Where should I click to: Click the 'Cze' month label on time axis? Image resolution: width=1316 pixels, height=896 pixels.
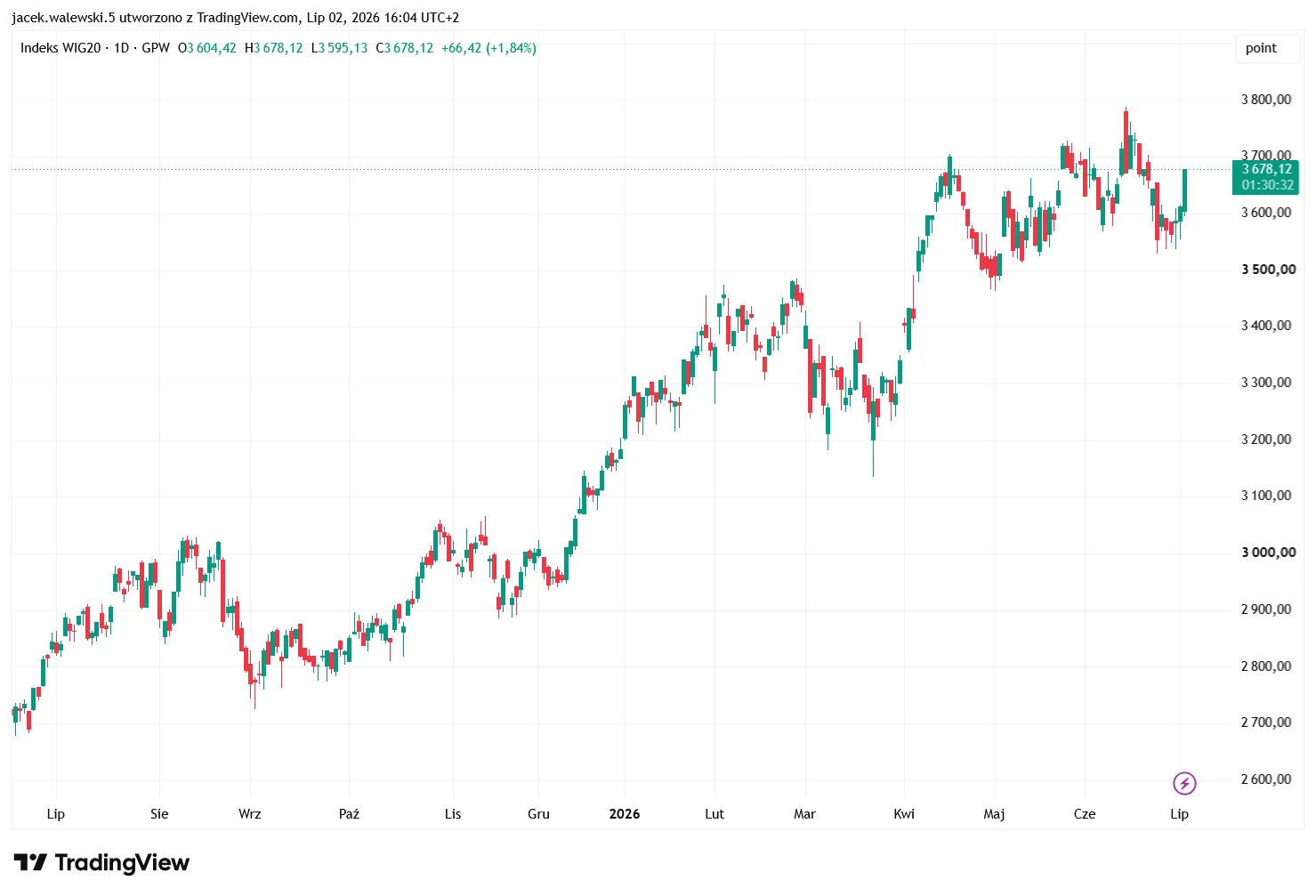[x=1085, y=814]
